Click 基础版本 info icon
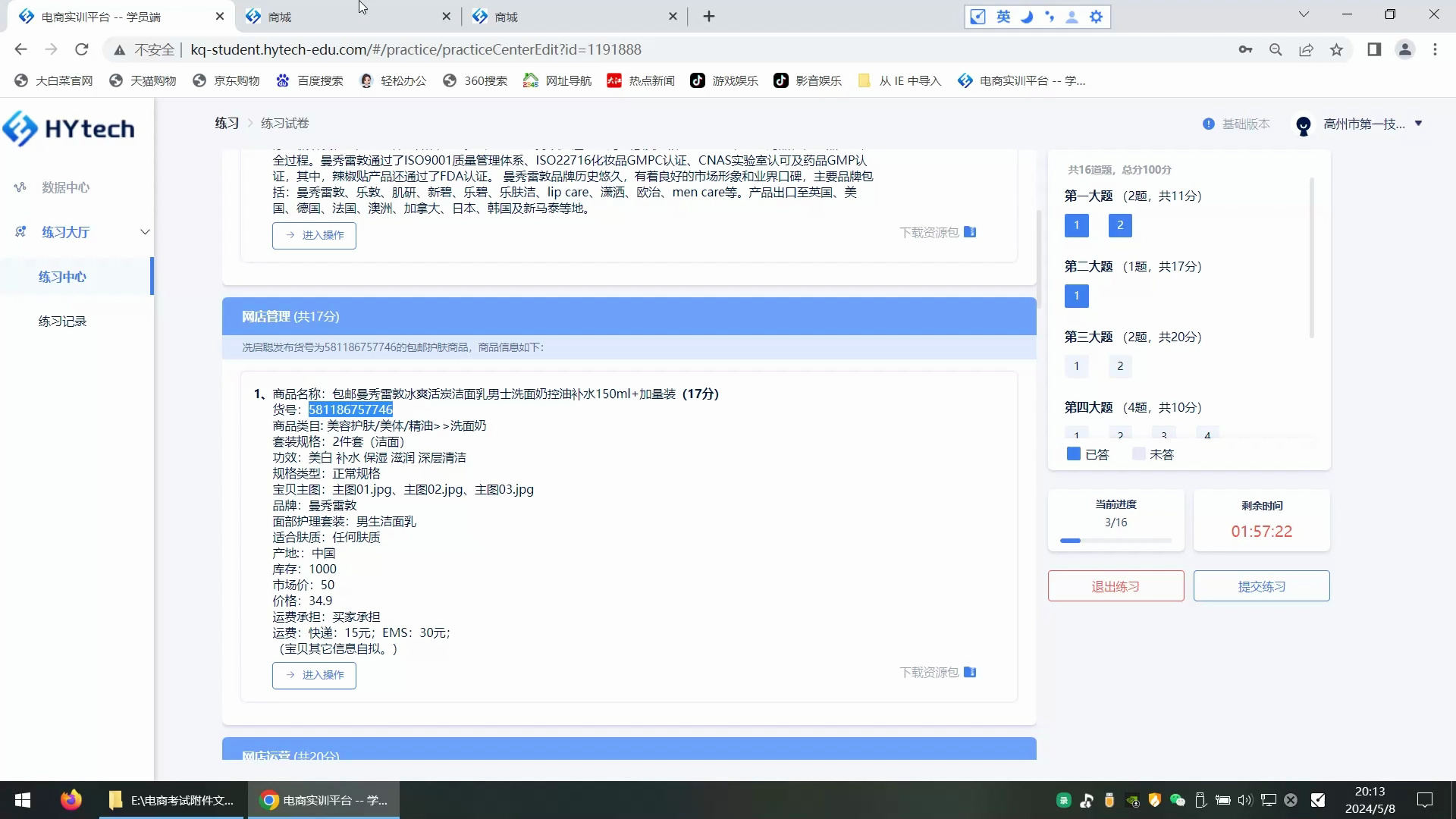1456x819 pixels. coord(1208,124)
